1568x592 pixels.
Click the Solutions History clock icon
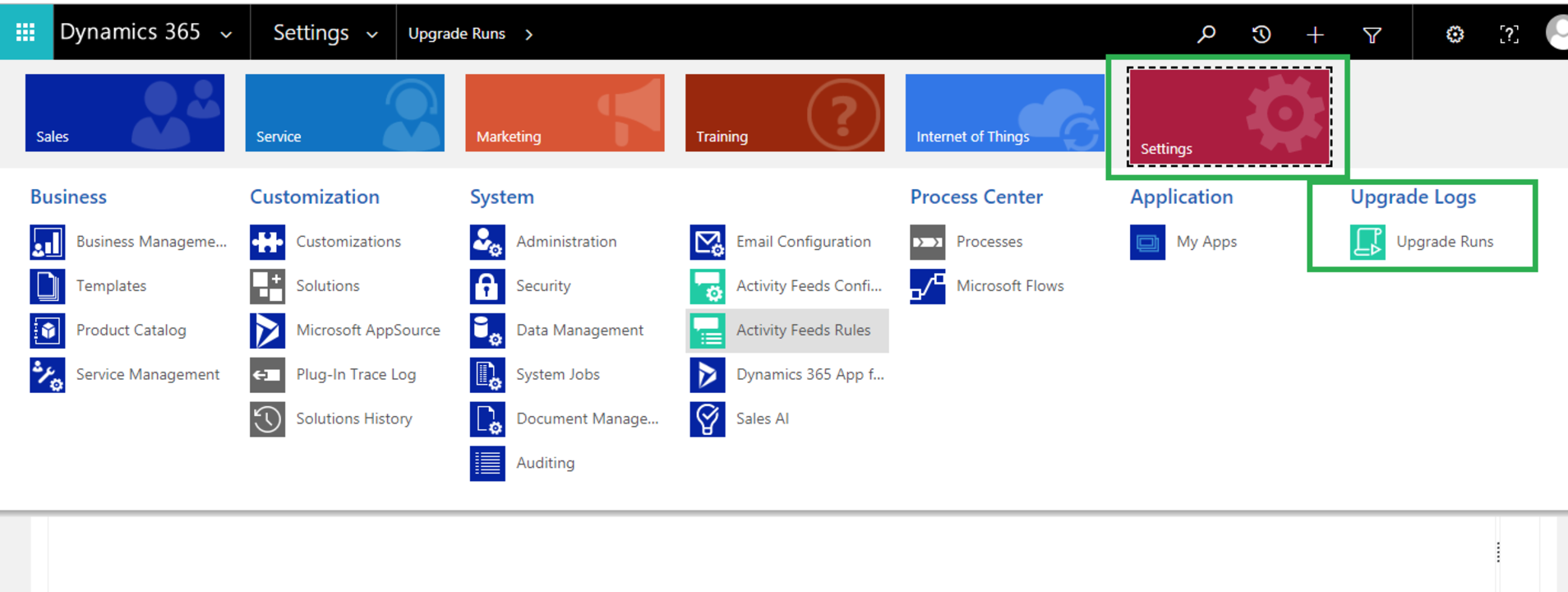[x=267, y=419]
